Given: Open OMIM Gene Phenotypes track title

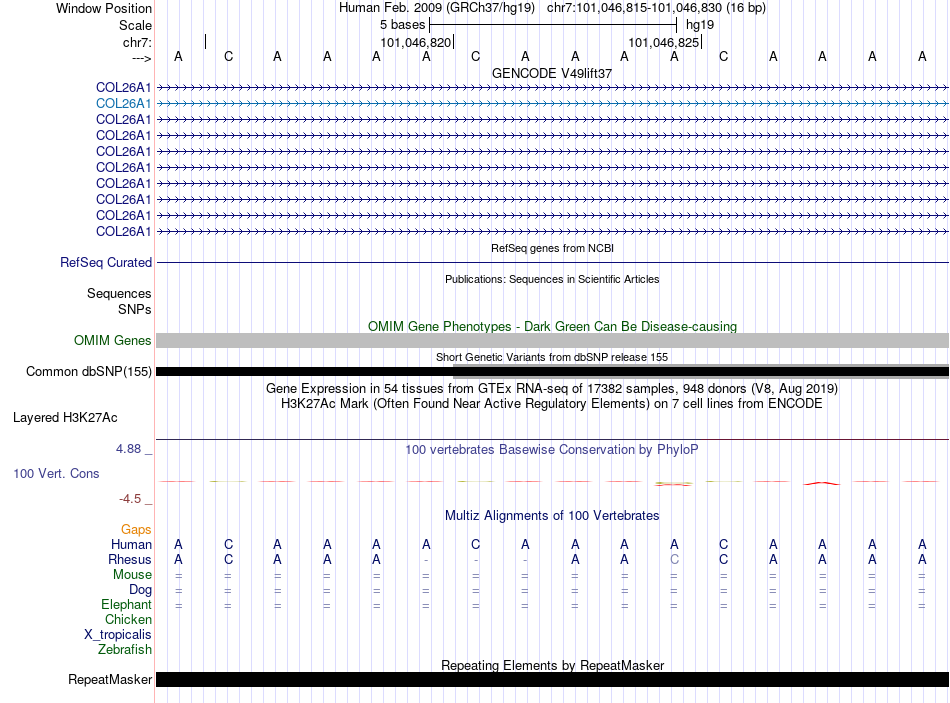Looking at the screenshot, I should [552, 326].
